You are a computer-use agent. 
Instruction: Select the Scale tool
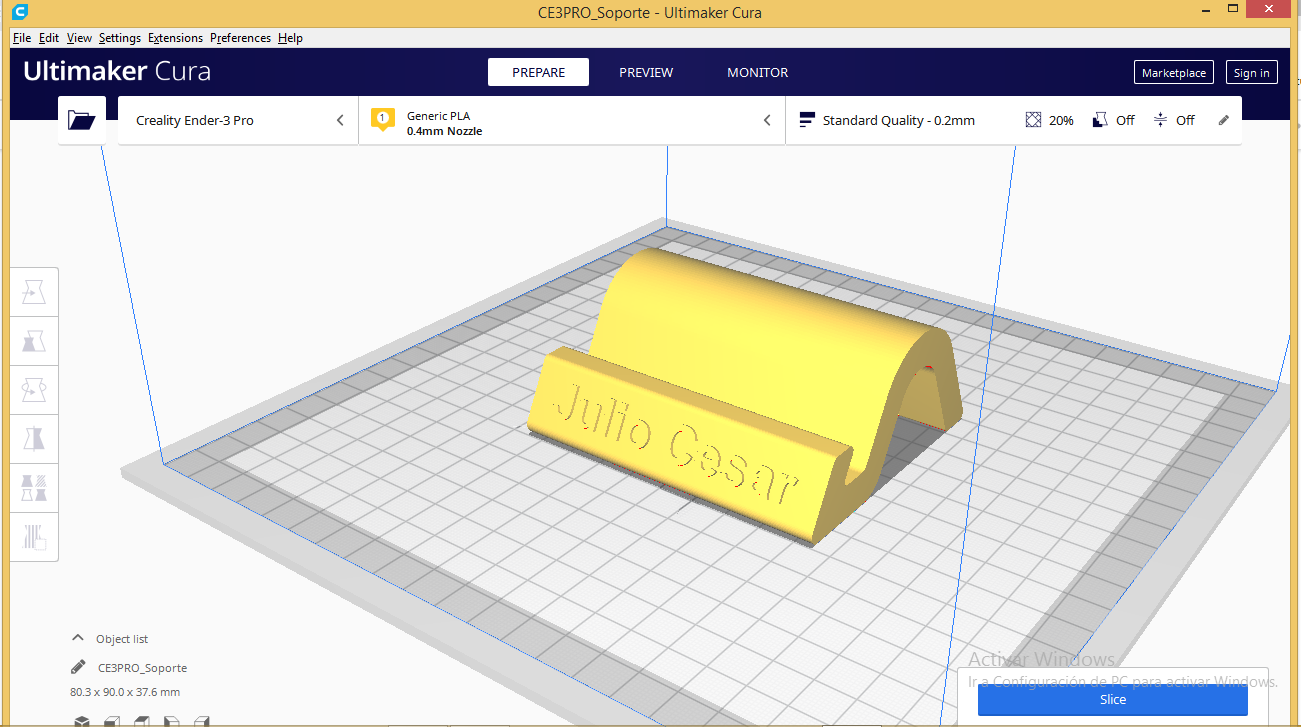[34, 342]
